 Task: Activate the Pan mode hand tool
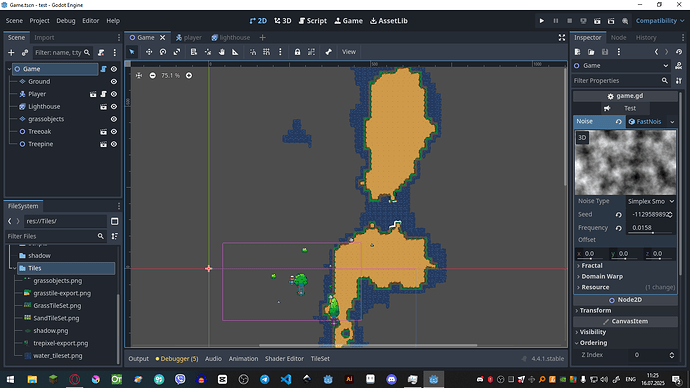222,52
